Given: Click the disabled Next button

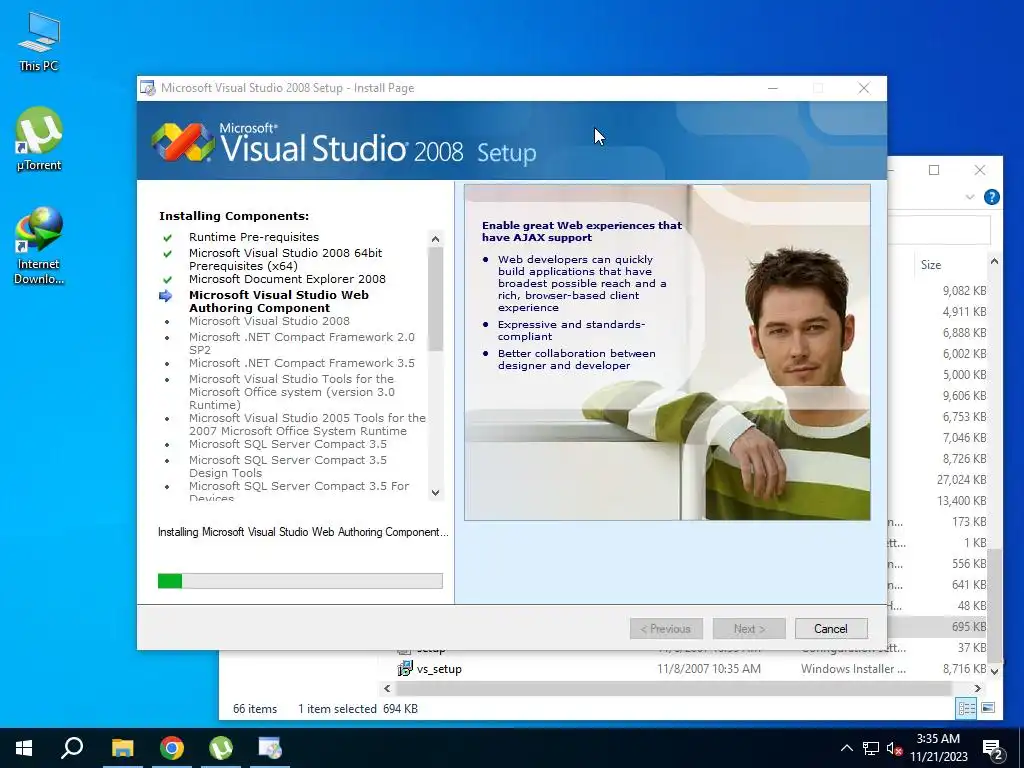Looking at the screenshot, I should coord(749,629).
